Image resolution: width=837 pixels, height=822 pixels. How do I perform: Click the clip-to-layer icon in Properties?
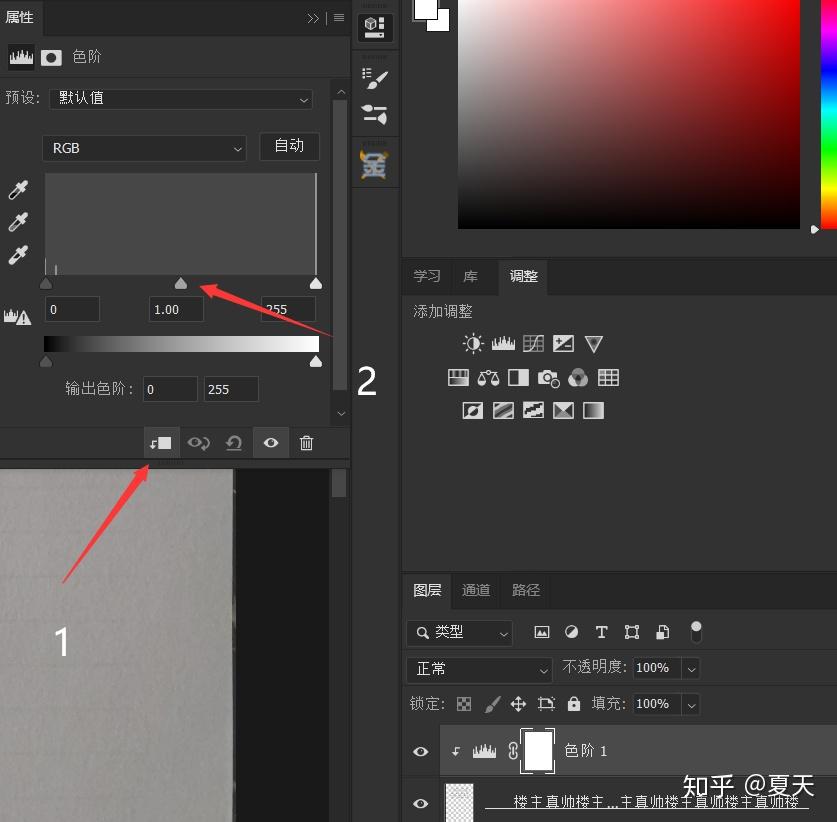(161, 443)
